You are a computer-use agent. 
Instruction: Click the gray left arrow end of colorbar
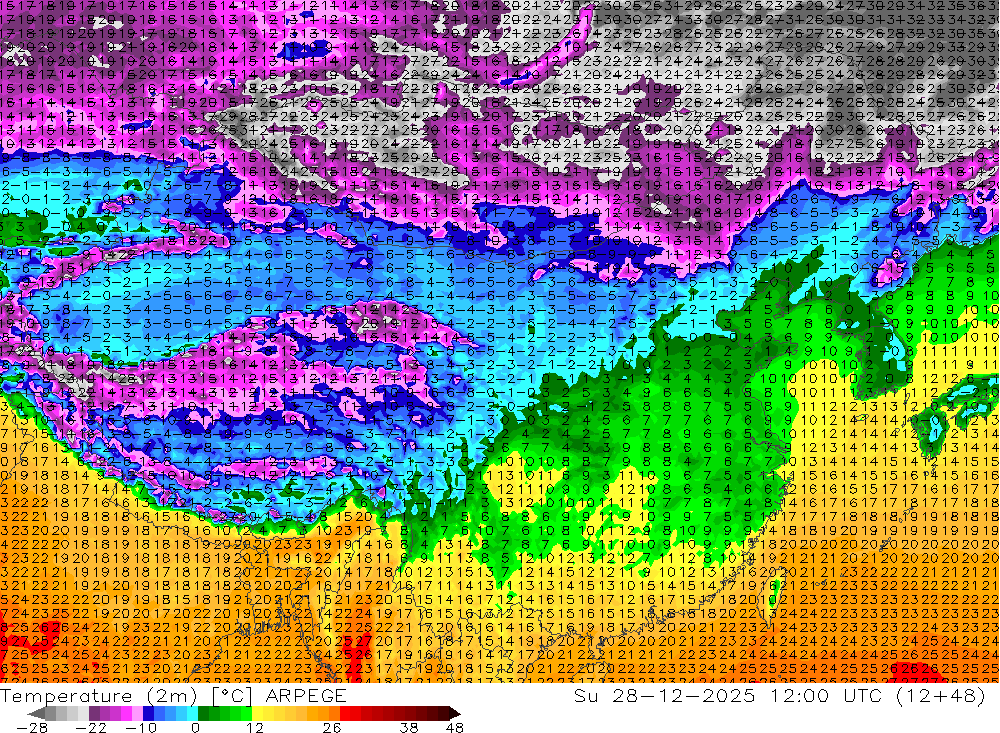36,714
